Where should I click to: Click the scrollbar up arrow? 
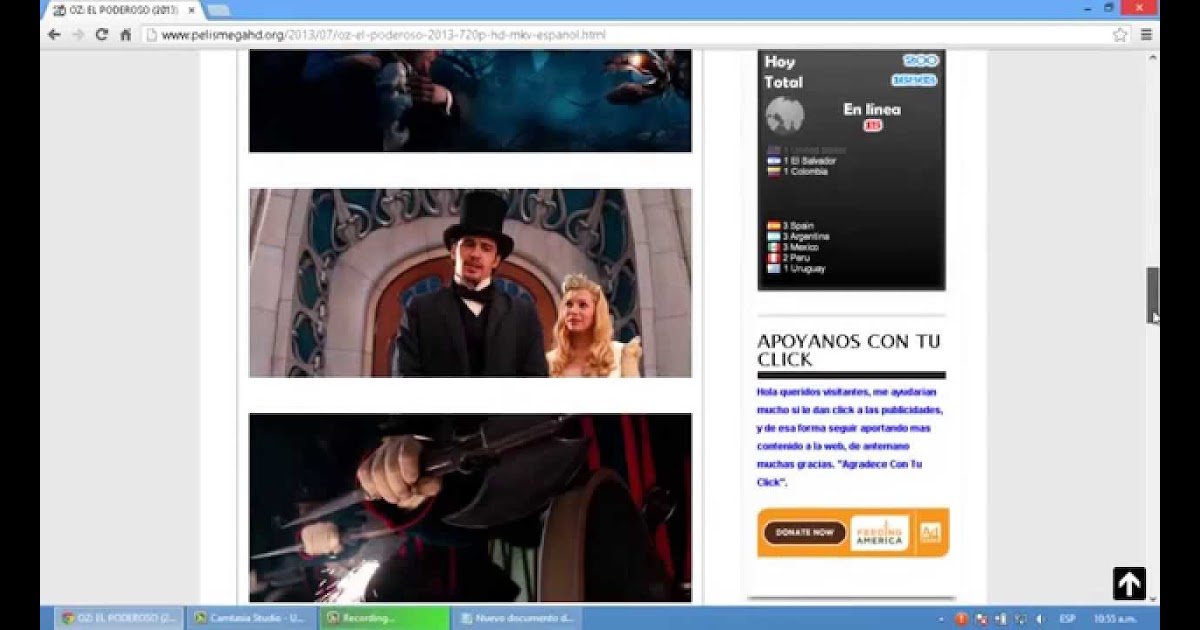[1152, 57]
